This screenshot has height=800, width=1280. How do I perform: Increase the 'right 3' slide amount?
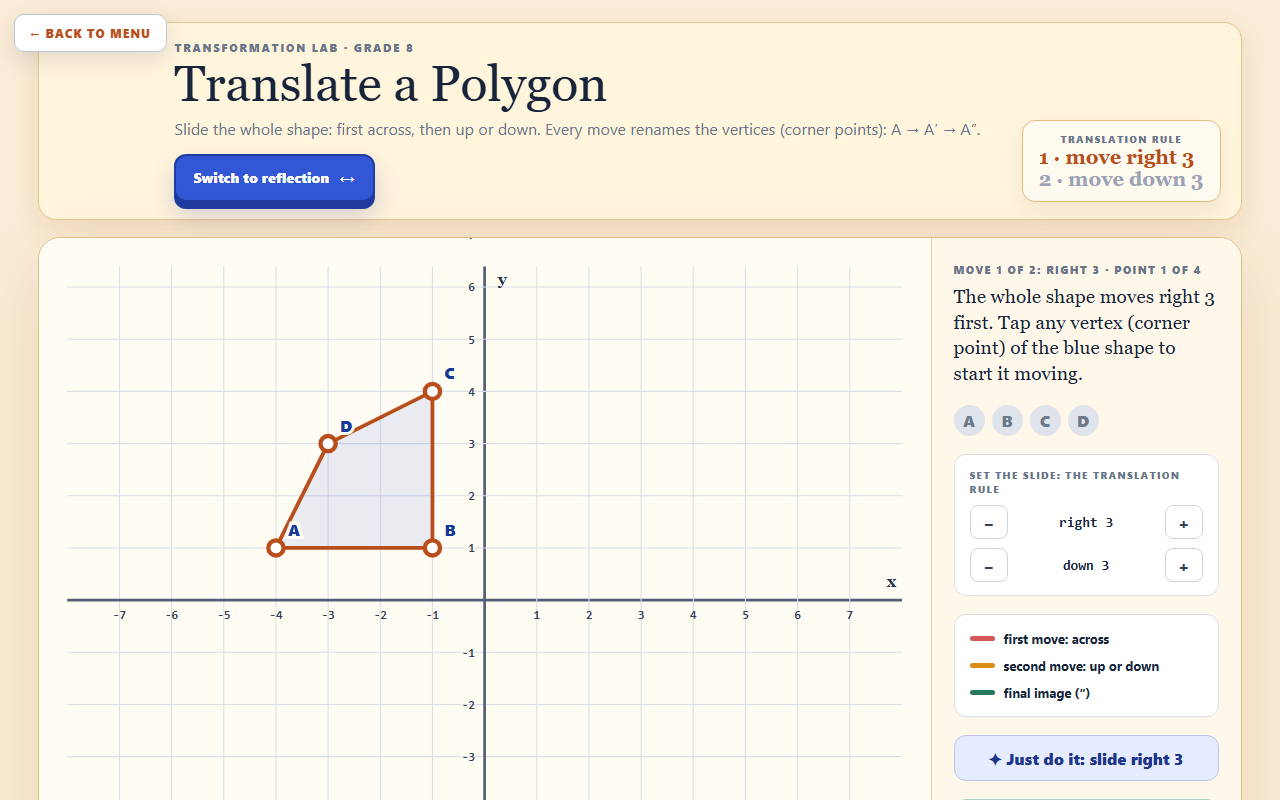pos(1184,523)
